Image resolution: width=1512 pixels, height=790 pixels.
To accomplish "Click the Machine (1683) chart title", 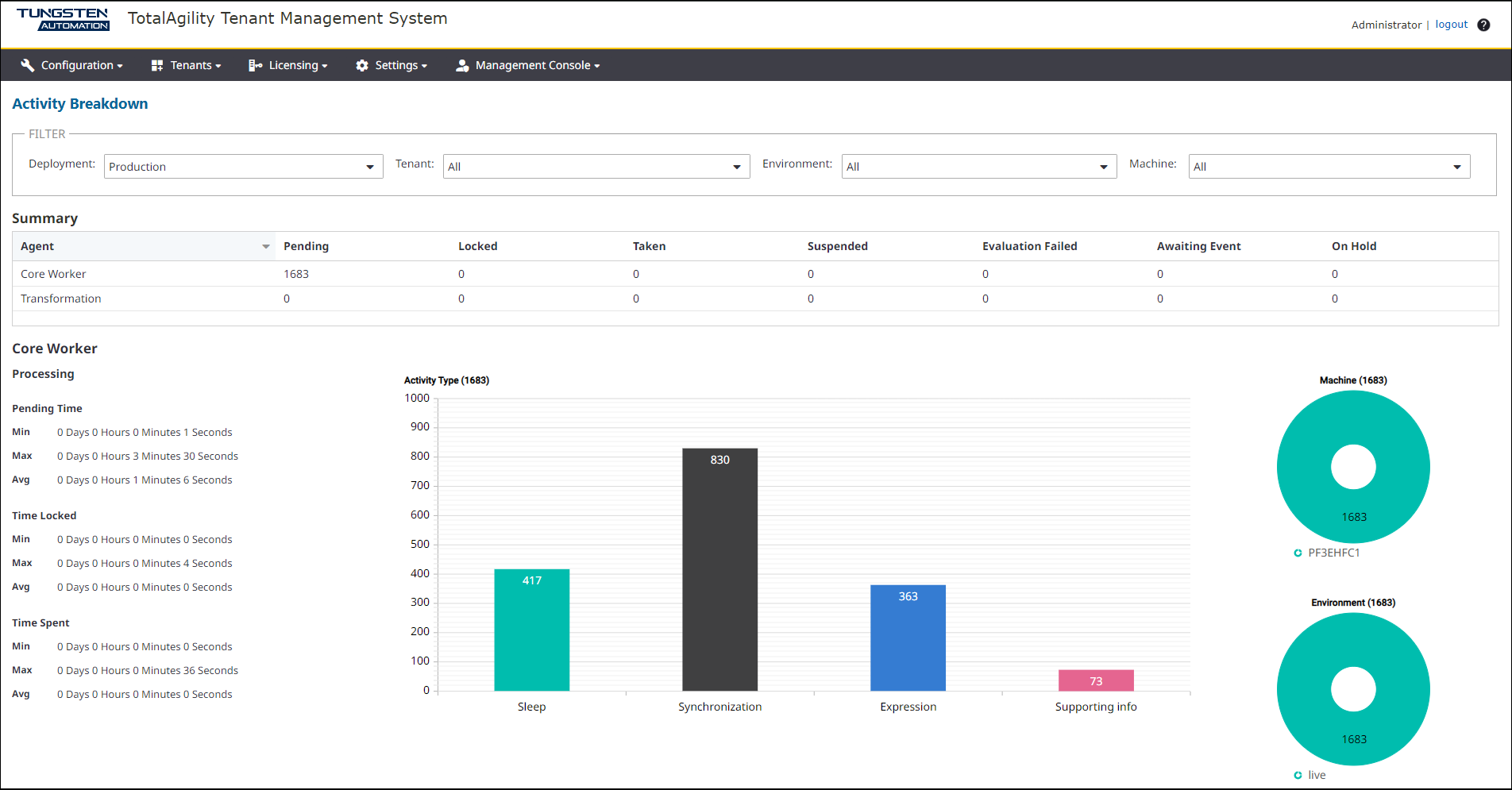I will [x=1353, y=380].
